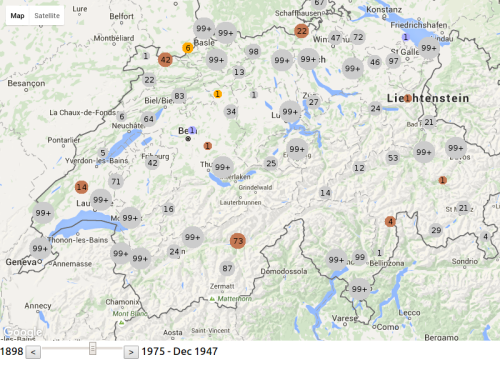Switch to the Satellite map view
The width and height of the screenshot is (500, 375).
[47, 16]
